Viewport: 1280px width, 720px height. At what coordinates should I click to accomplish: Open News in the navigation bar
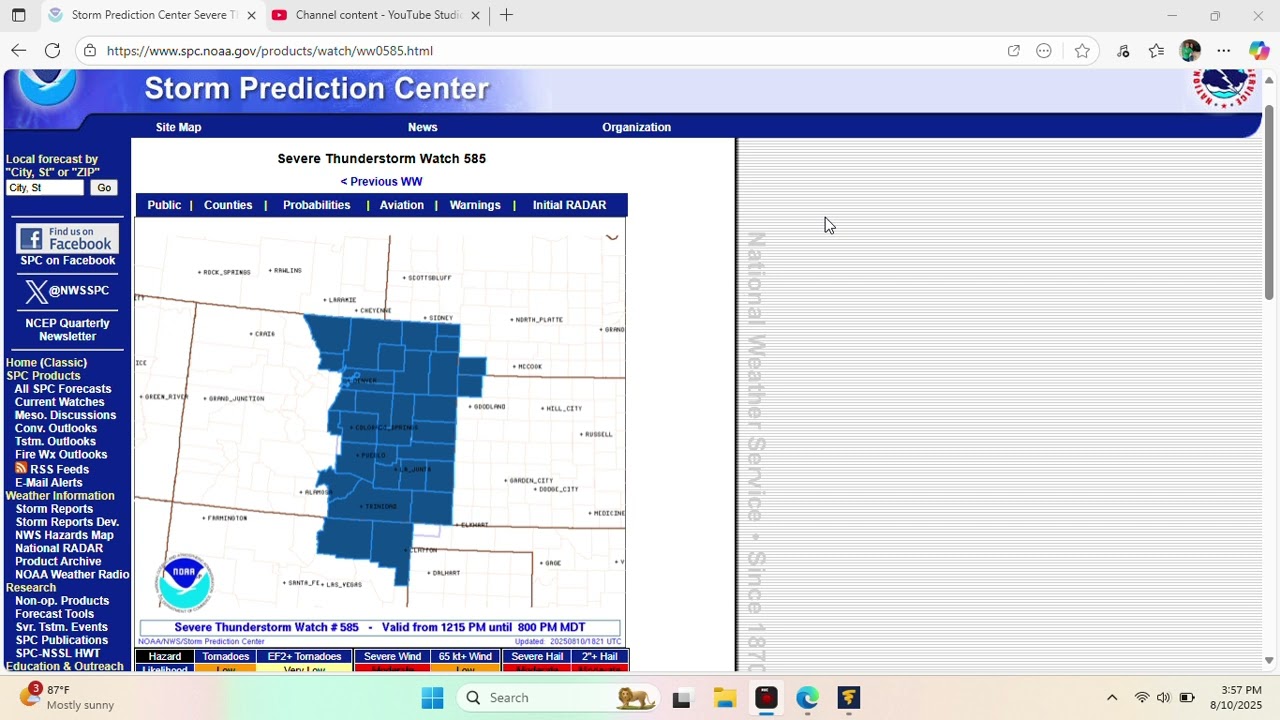coord(422,127)
